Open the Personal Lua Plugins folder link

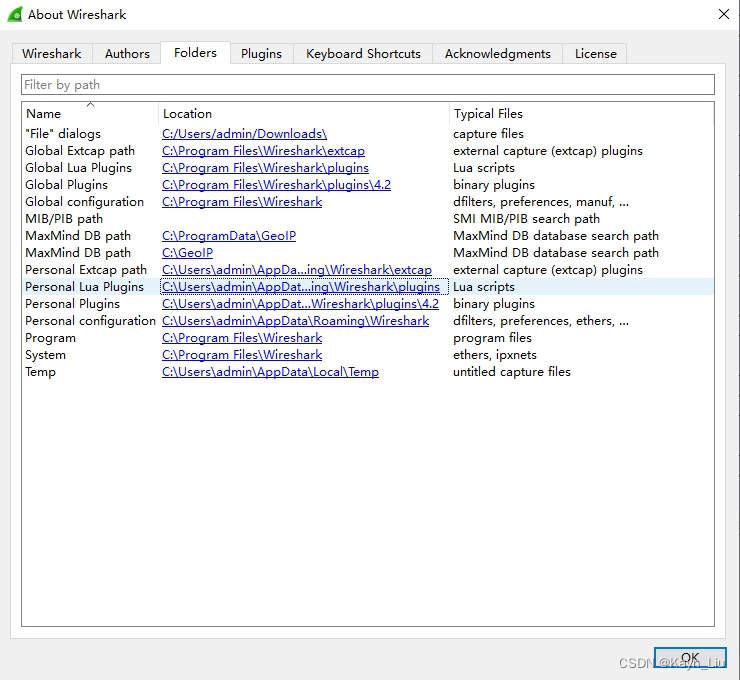tap(301, 287)
